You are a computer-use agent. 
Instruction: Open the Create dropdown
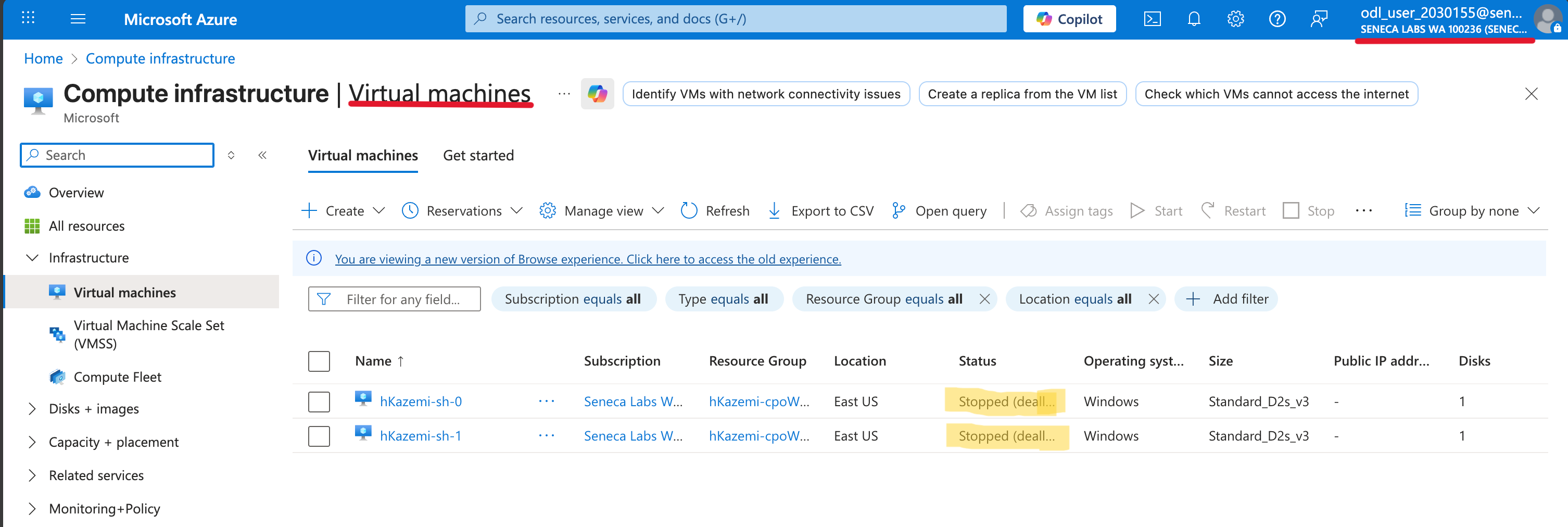point(343,210)
